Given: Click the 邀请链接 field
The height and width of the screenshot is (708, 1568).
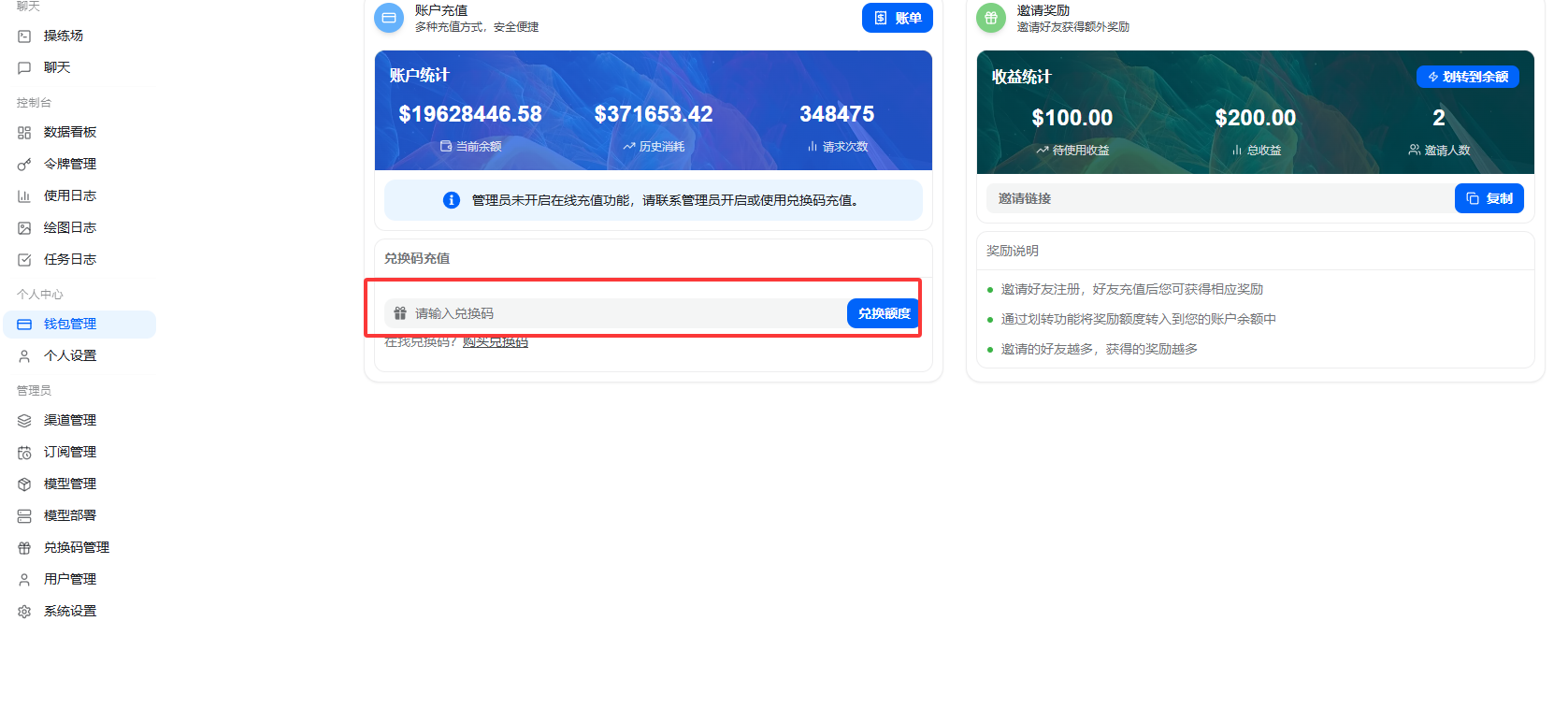Looking at the screenshot, I should 1220,198.
